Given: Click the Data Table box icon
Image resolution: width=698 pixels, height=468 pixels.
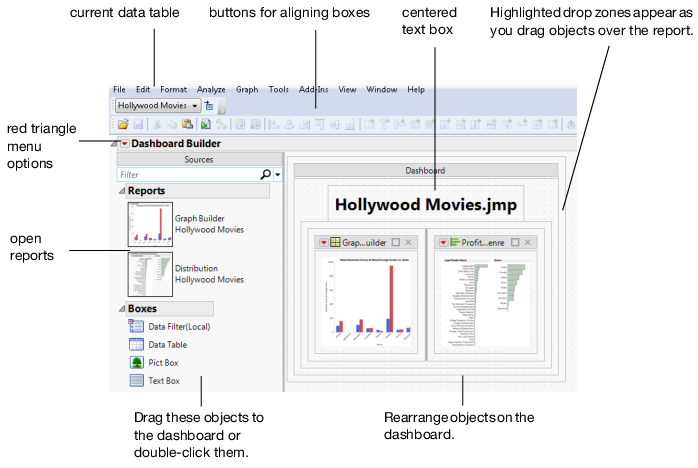Looking at the screenshot, I should pos(136,344).
